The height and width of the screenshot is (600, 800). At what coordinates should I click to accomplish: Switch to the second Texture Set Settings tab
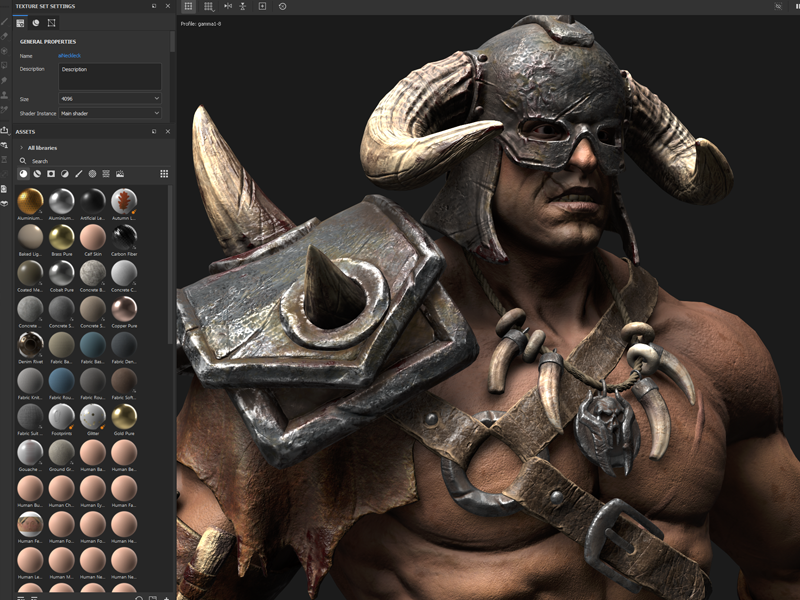click(36, 22)
